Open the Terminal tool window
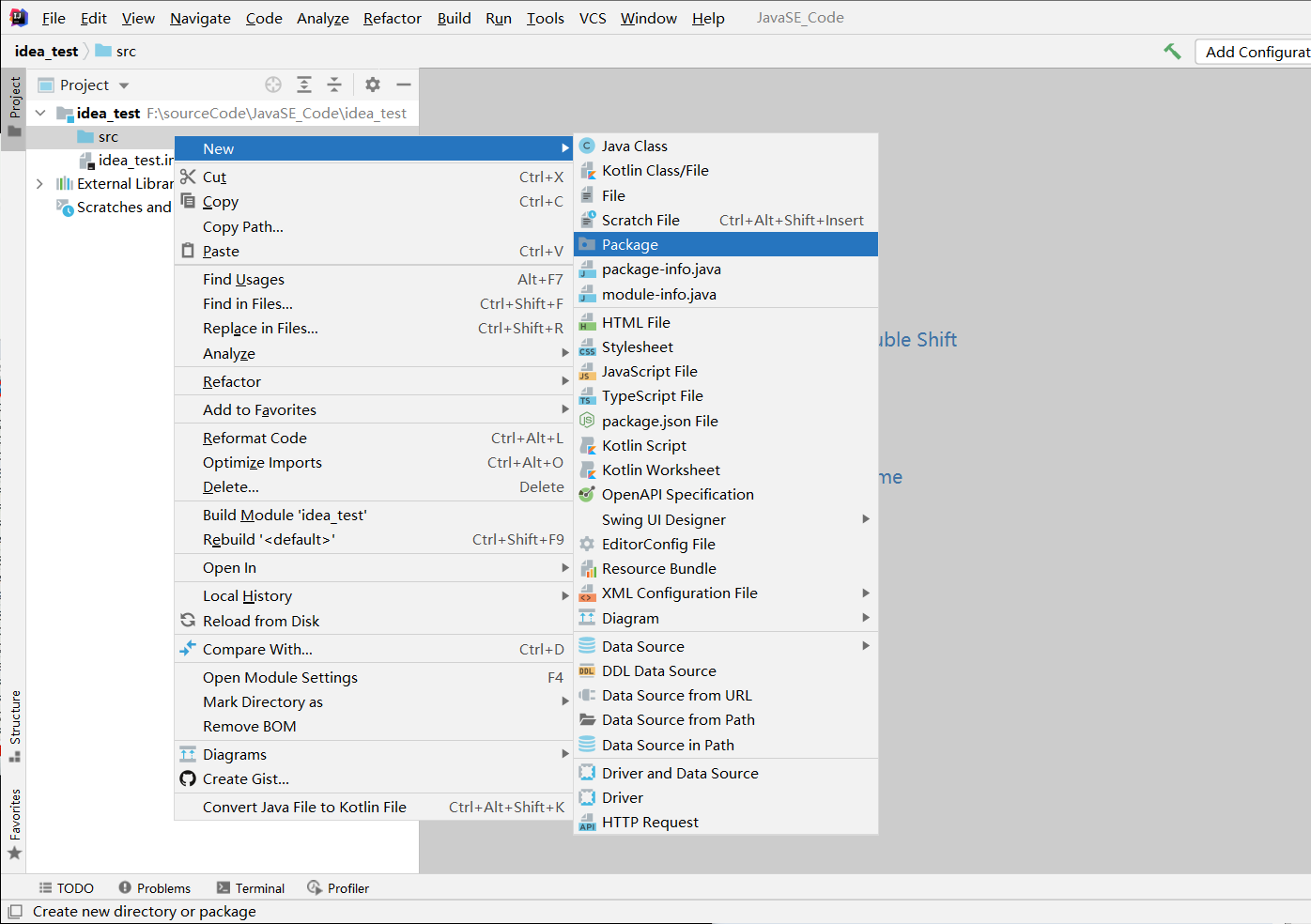This screenshot has width=1311, height=924. tap(251, 888)
